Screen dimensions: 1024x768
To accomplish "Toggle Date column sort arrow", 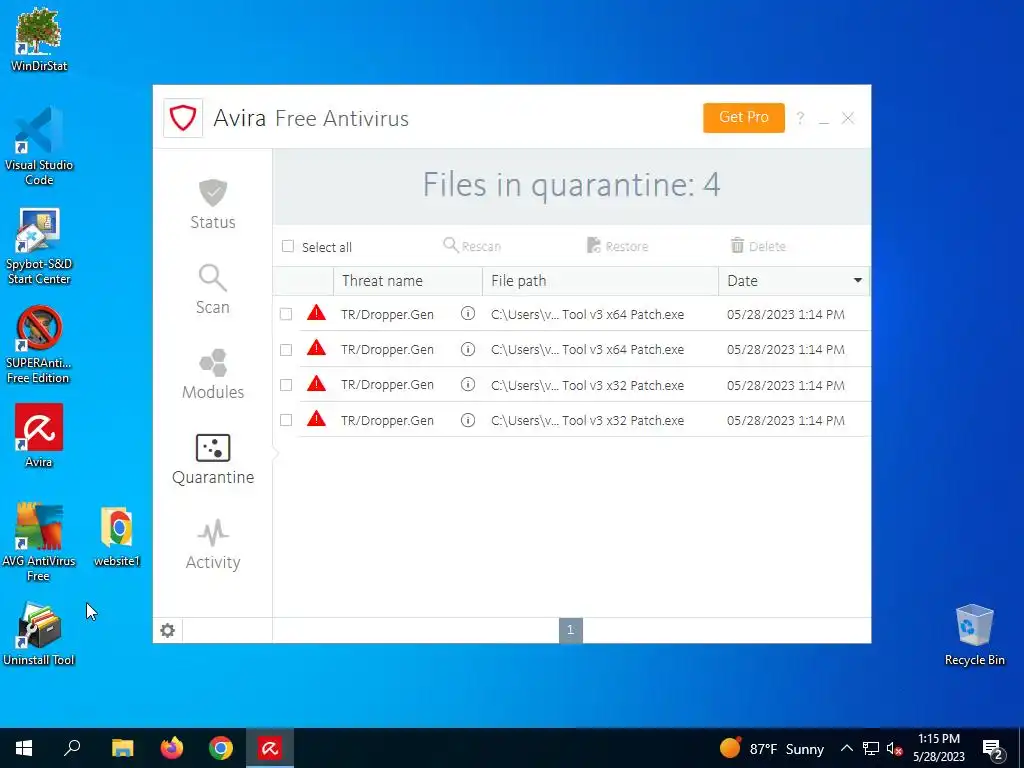I will pos(857,280).
